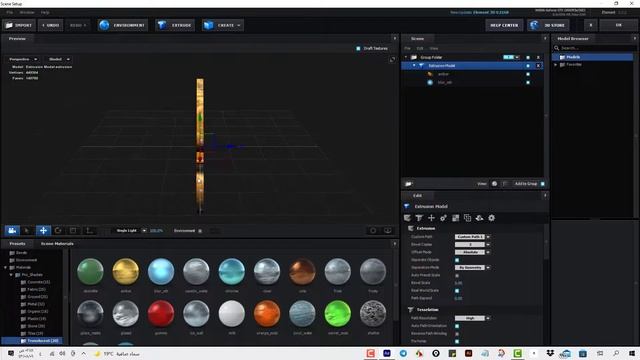The height and width of the screenshot is (360, 640).
Task: Collapse the Materials folder in Presets tree
Action: 5,267
